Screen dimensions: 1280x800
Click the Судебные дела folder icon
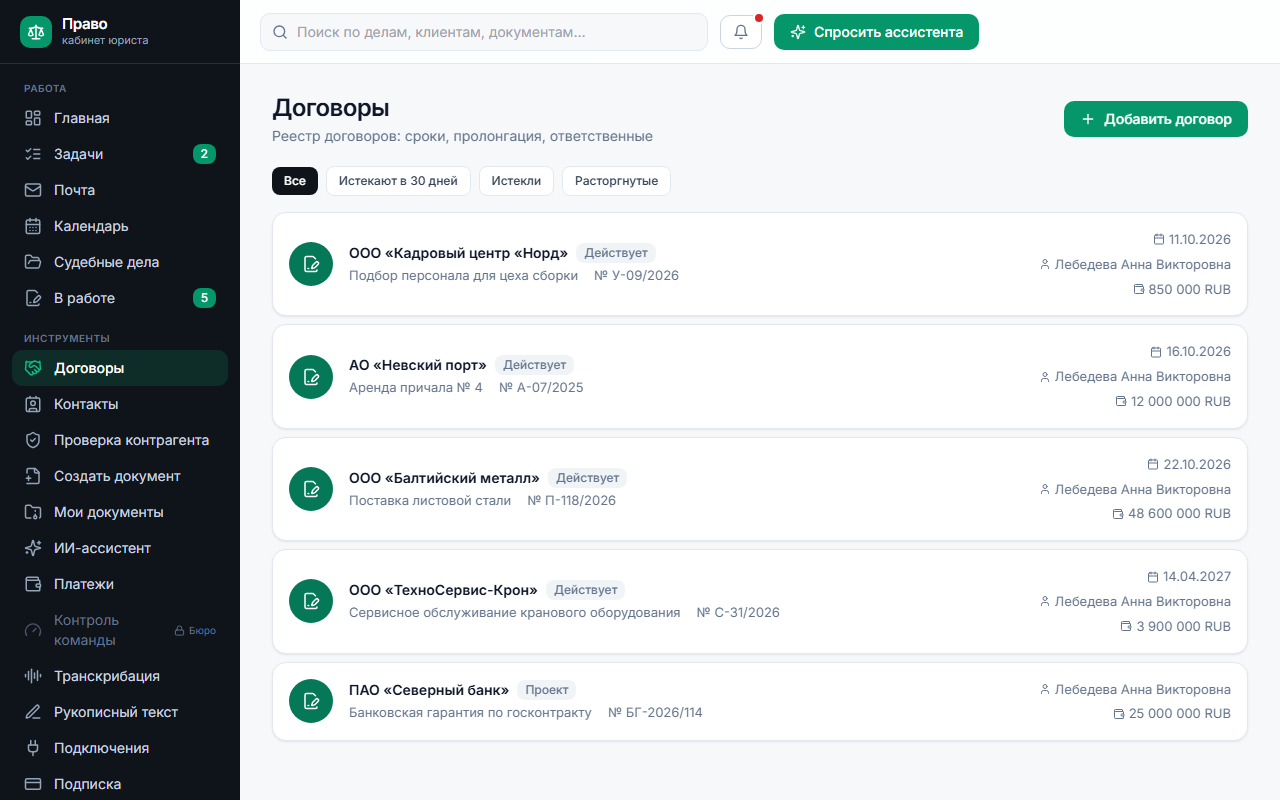[33, 262]
